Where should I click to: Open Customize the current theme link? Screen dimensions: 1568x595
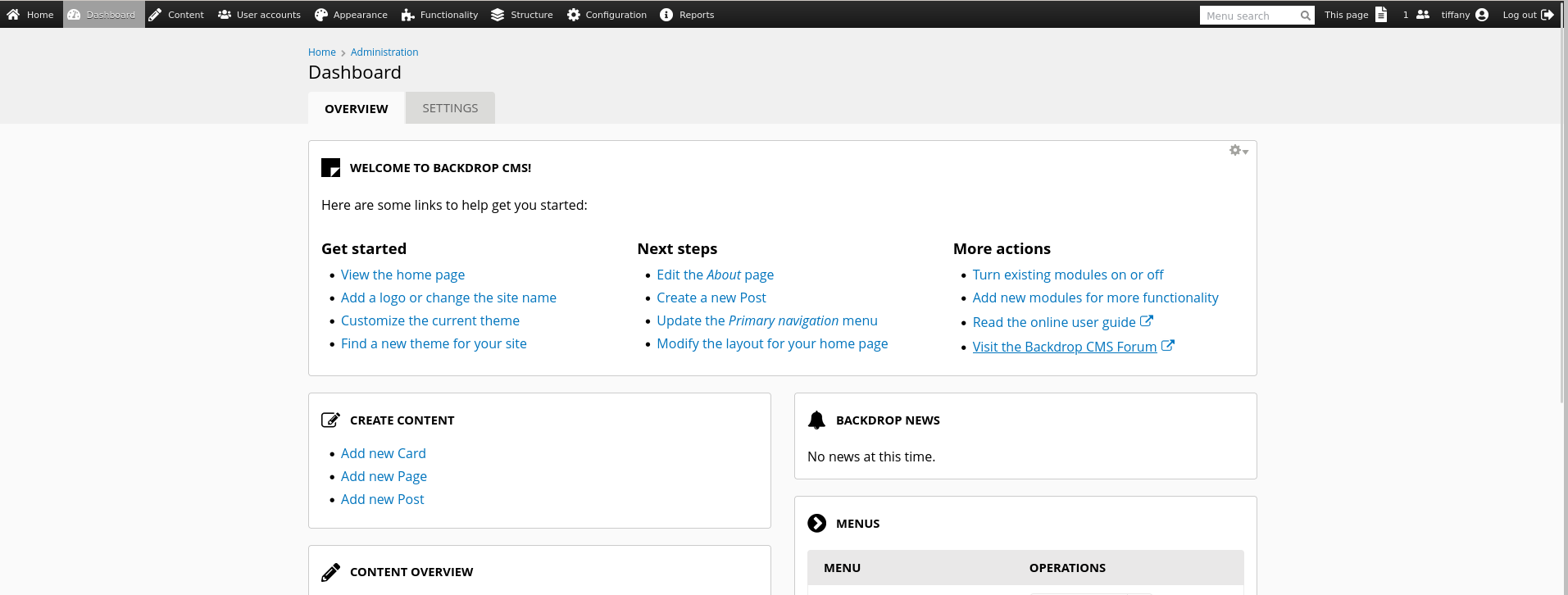[429, 320]
